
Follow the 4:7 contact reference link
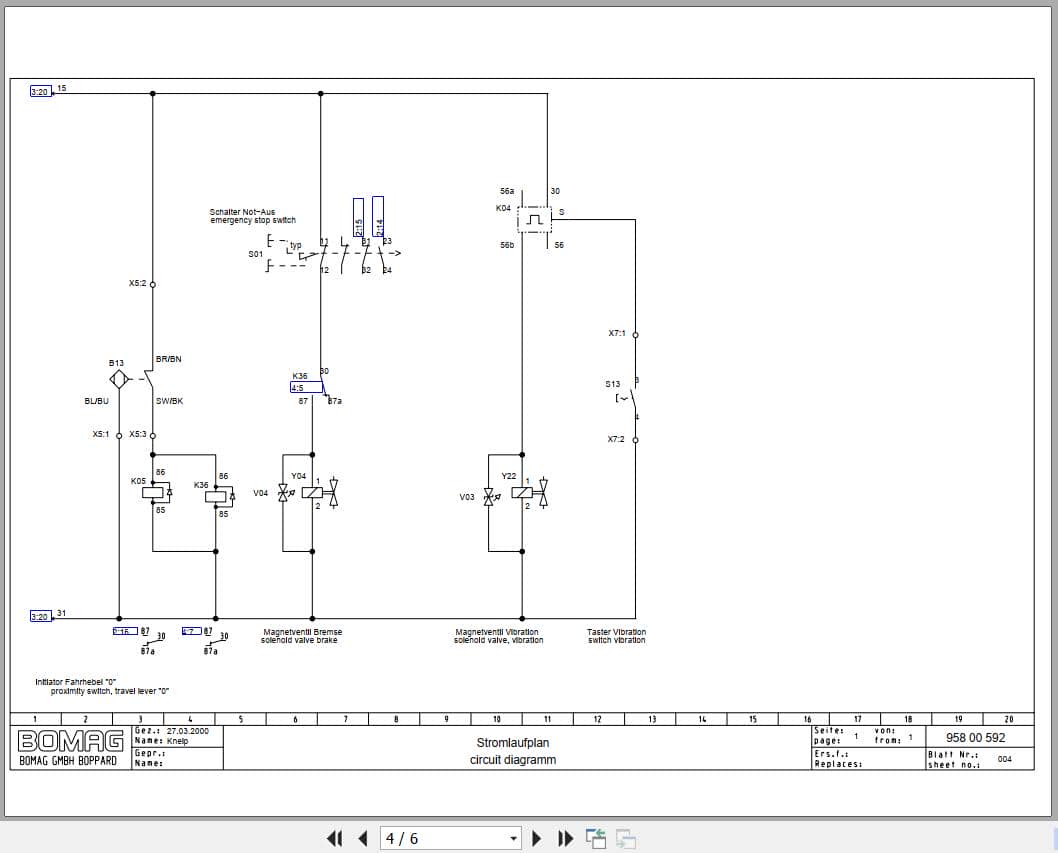tap(192, 631)
